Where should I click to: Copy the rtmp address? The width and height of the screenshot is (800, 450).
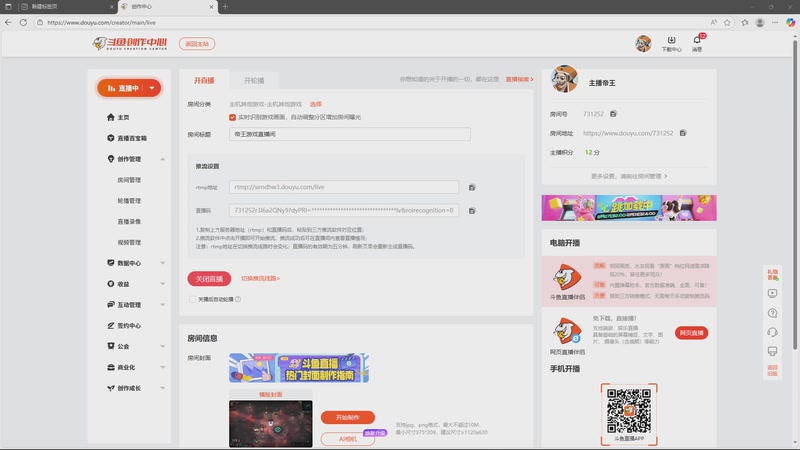472,187
